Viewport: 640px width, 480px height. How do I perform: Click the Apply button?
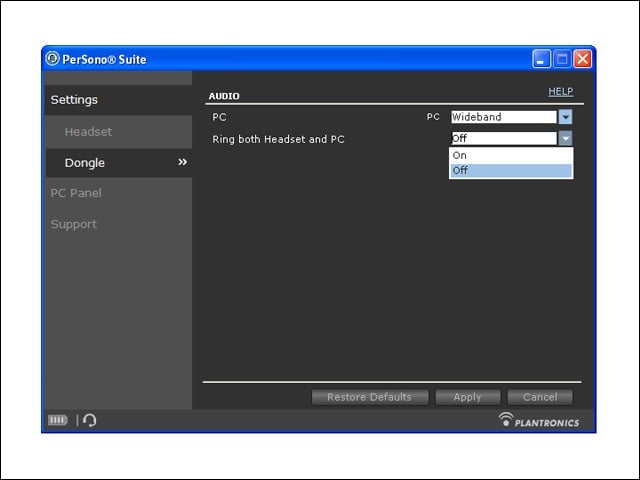point(468,397)
